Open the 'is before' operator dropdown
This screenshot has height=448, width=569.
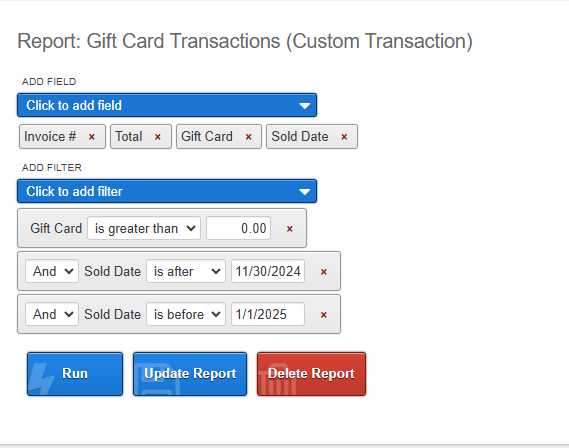(x=186, y=314)
